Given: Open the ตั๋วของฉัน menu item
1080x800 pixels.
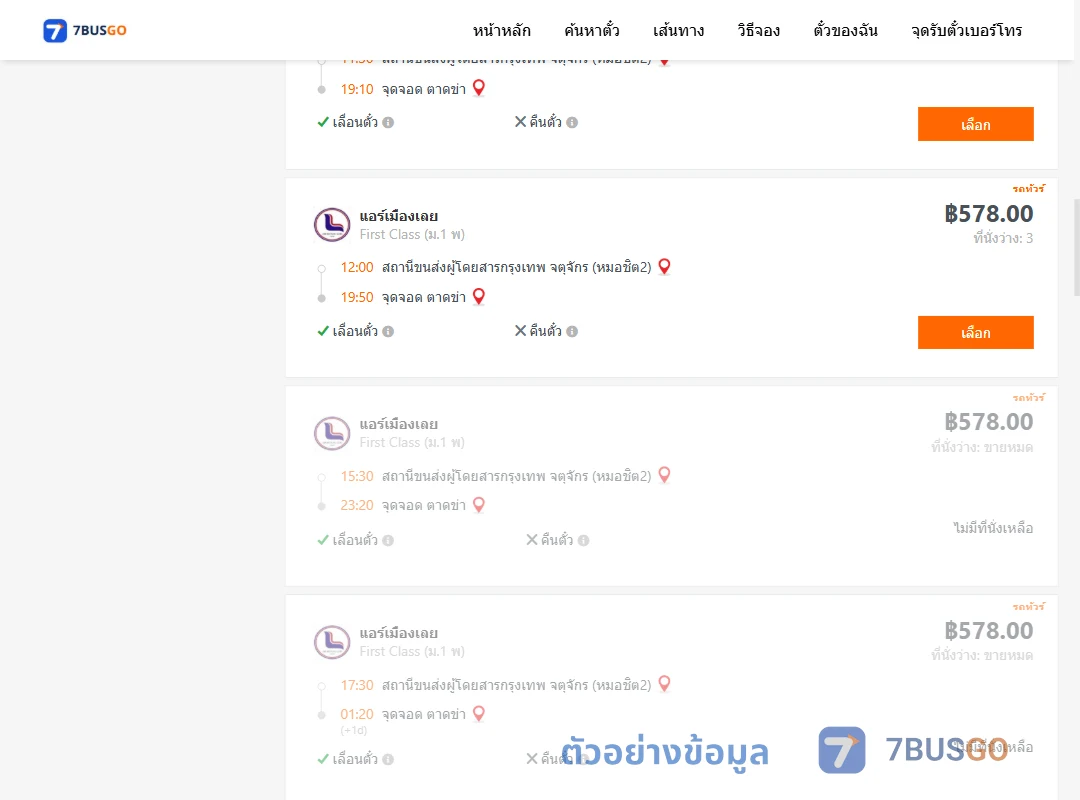Looking at the screenshot, I should click(845, 30).
